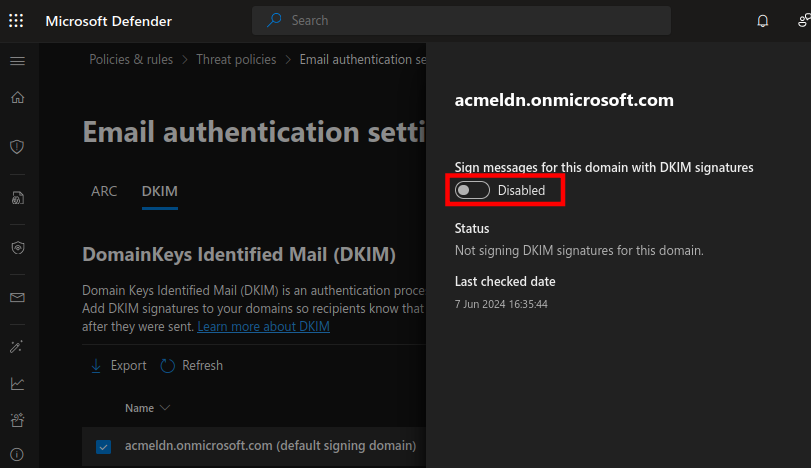Navigate to Threat policies breadcrumb
This screenshot has height=468, width=811.
pos(236,60)
